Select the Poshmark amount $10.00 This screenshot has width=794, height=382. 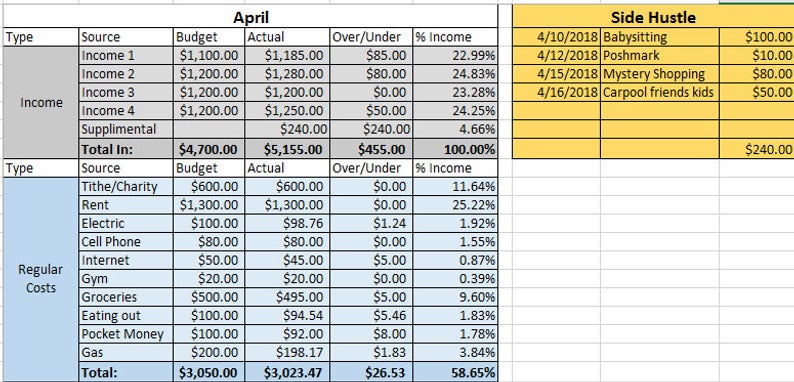pos(756,56)
